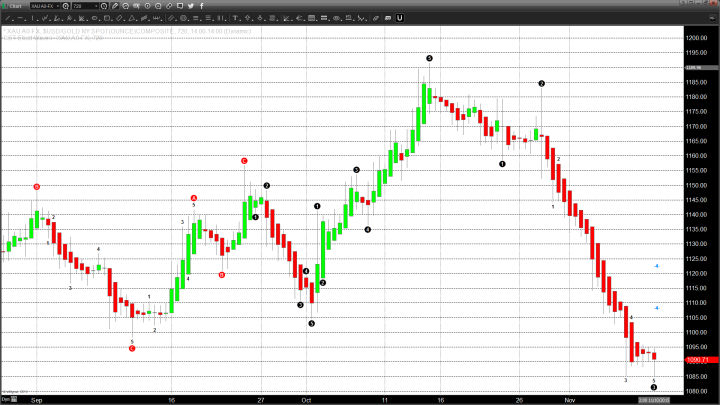The image size is (720, 405).
Task: Click the eraser-like icon beside speech bubble
Action: tap(375, 18)
